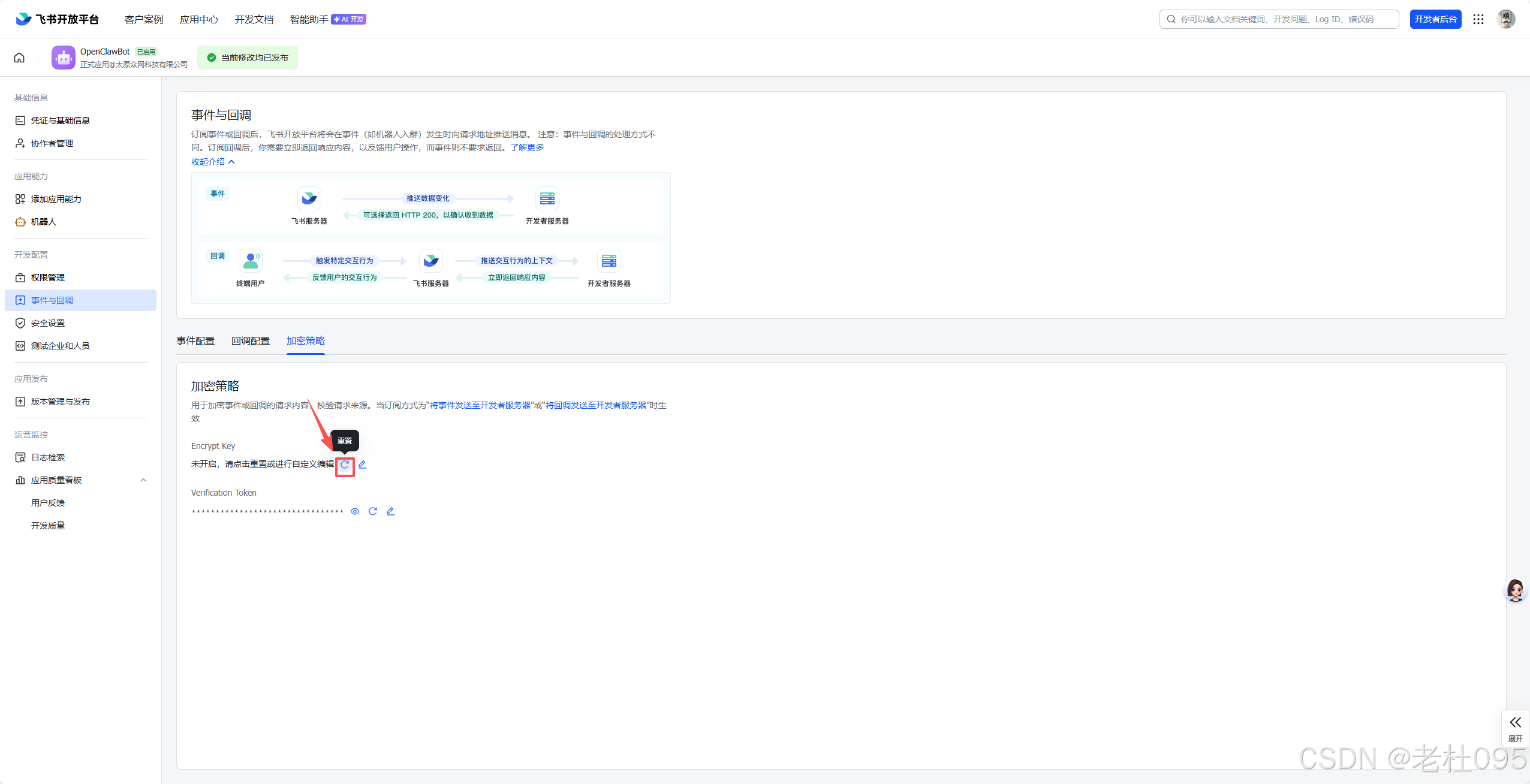
Task: Switch to the 事件配置 tab
Action: tap(195, 341)
